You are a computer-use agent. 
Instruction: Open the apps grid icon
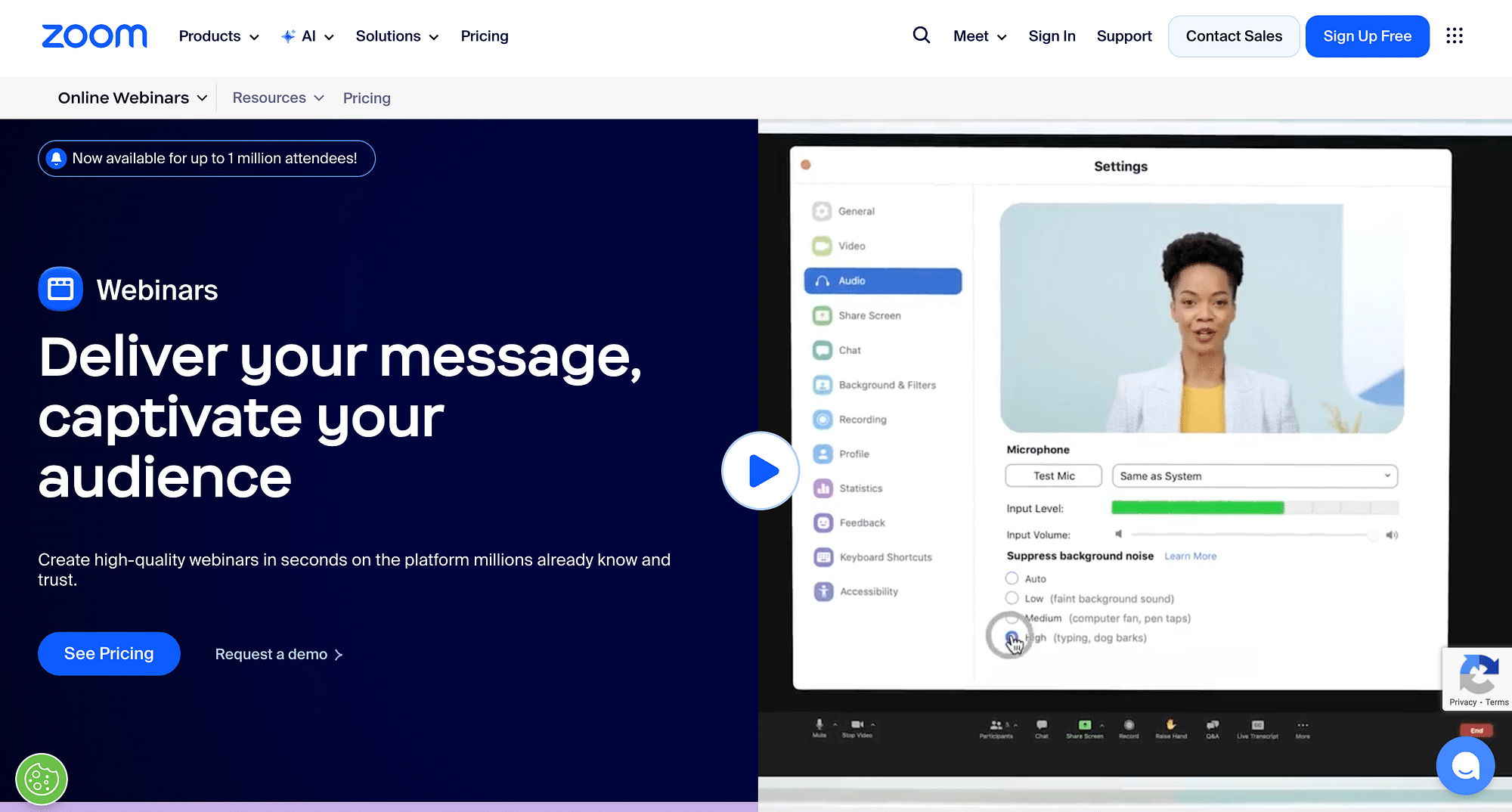pos(1455,36)
